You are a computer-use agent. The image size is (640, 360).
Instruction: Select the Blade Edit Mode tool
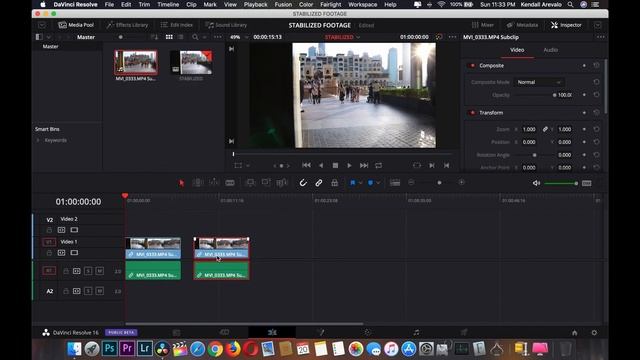[x=230, y=183]
